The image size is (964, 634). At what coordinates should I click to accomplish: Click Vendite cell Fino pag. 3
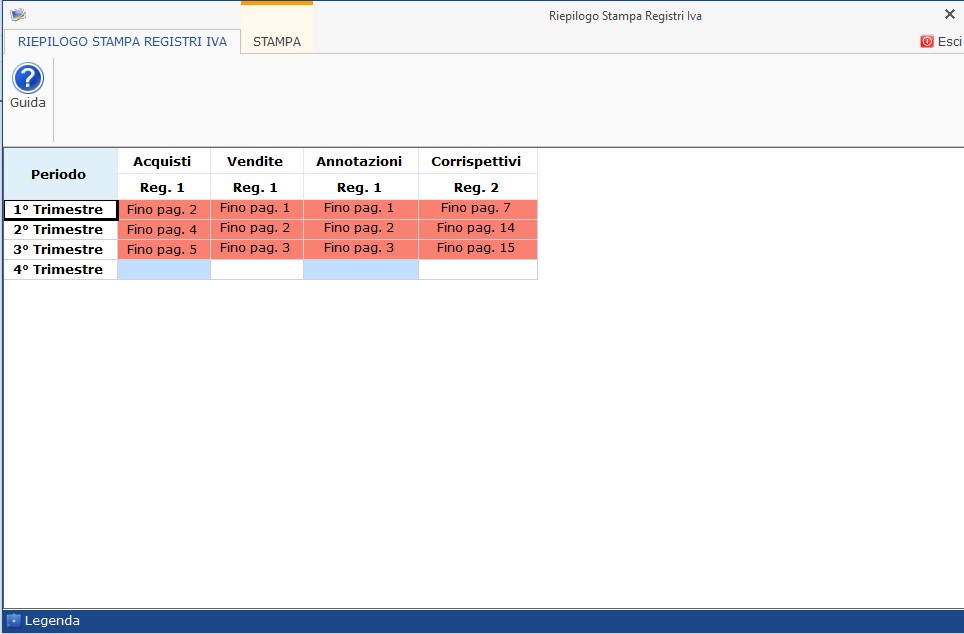255,248
